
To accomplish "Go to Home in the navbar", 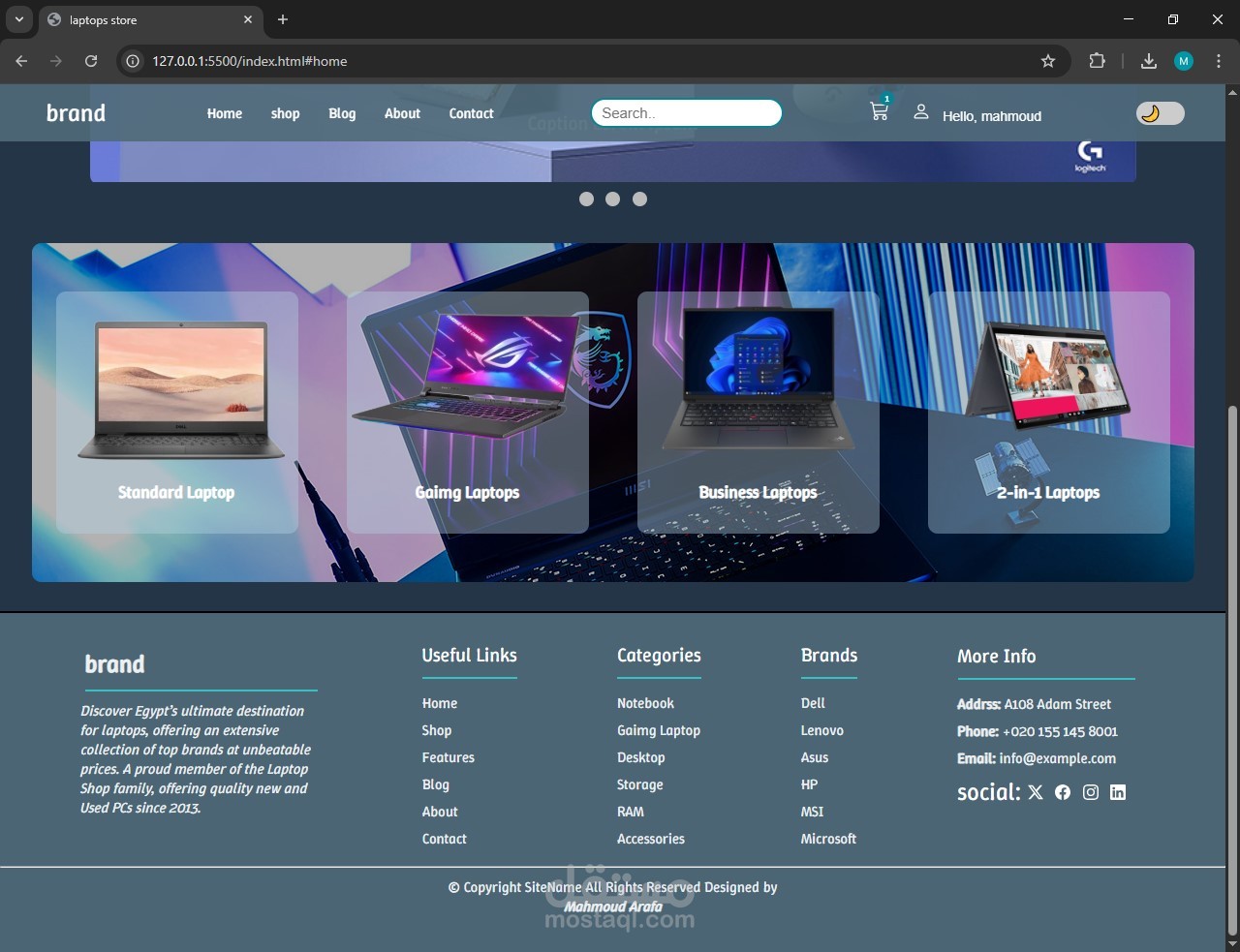I will tap(225, 113).
